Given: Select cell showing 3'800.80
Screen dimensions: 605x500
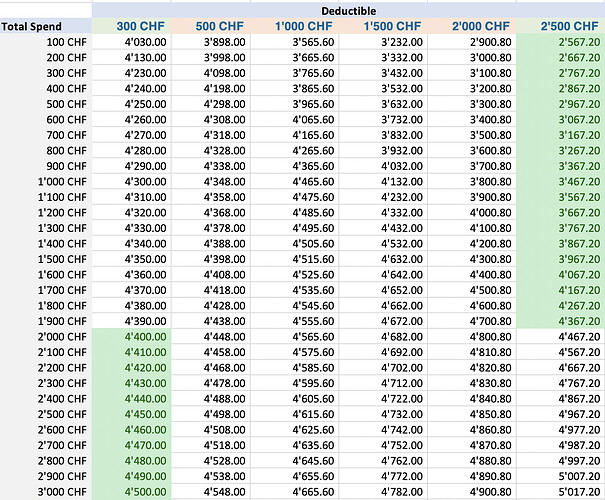Looking at the screenshot, I should (x=472, y=182).
